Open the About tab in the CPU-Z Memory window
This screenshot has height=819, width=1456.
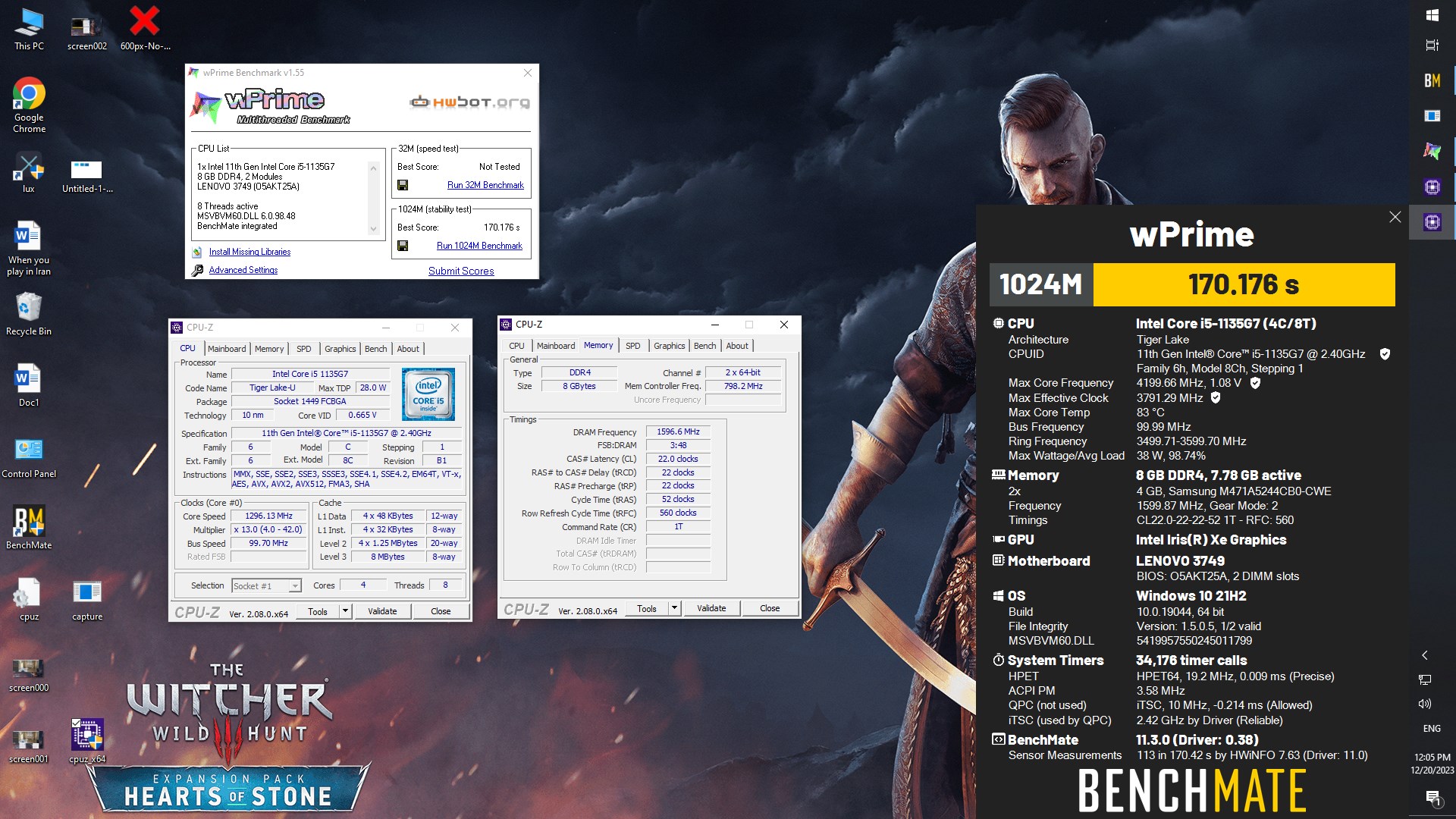coord(737,346)
